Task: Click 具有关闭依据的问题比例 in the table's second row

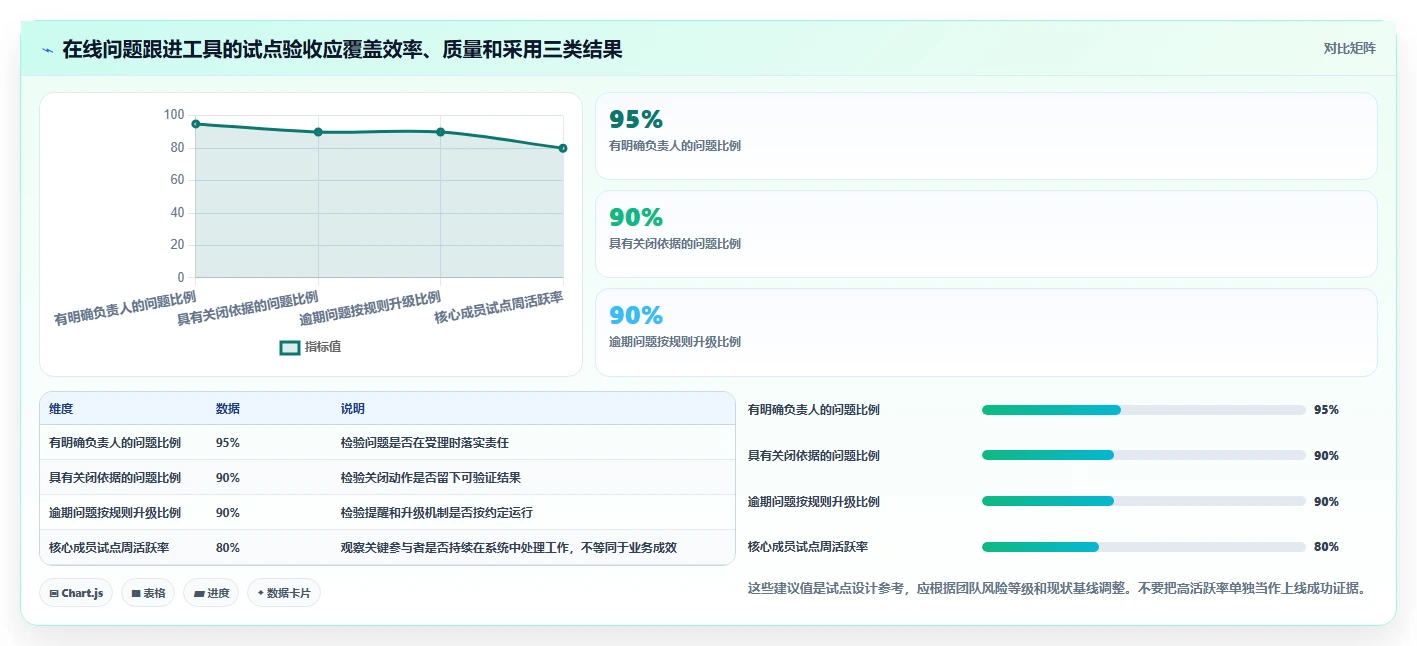Action: coord(115,478)
